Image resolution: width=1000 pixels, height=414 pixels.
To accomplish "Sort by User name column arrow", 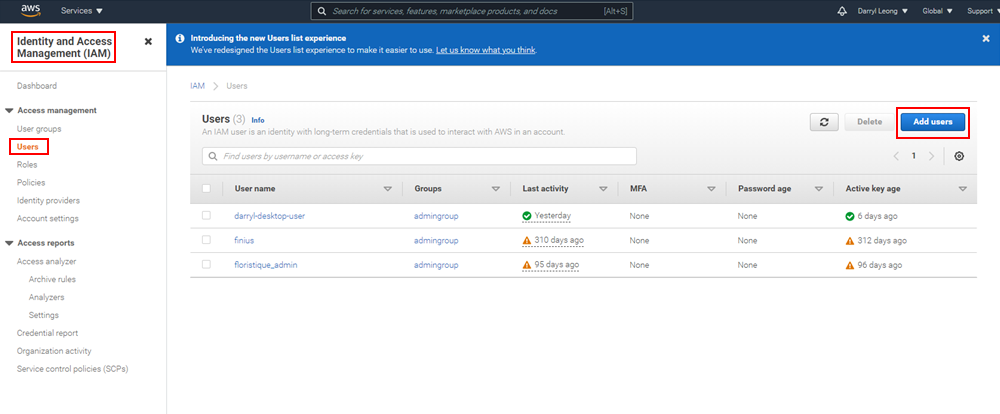I will click(x=387, y=189).
